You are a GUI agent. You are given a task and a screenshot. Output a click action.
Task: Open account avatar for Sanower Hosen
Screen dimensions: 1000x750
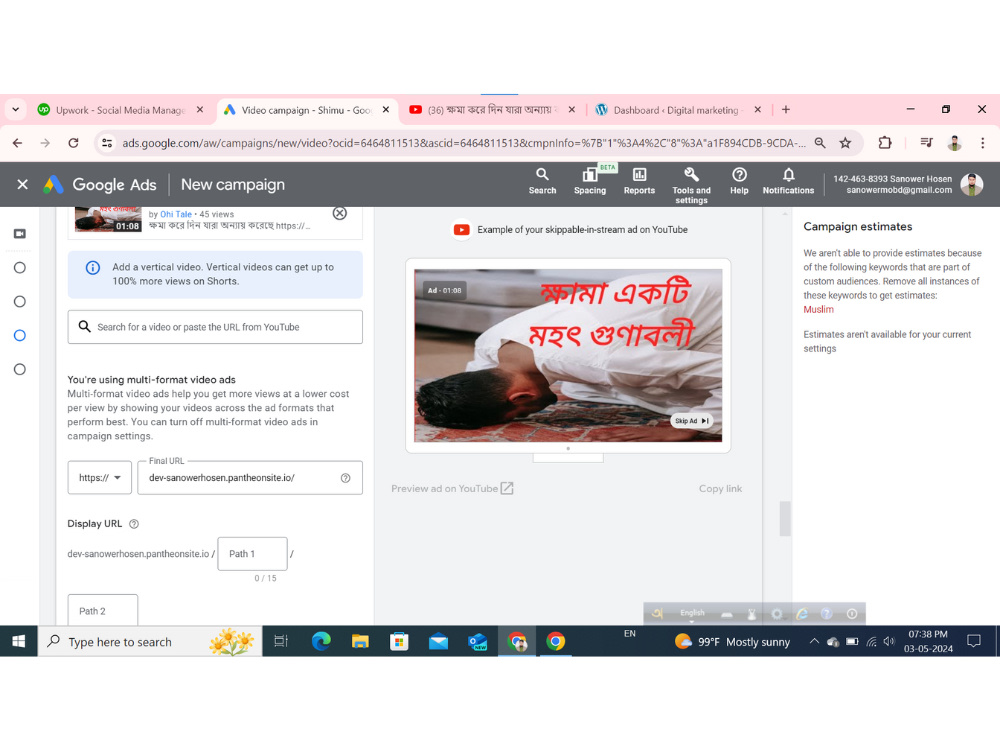click(x=971, y=184)
